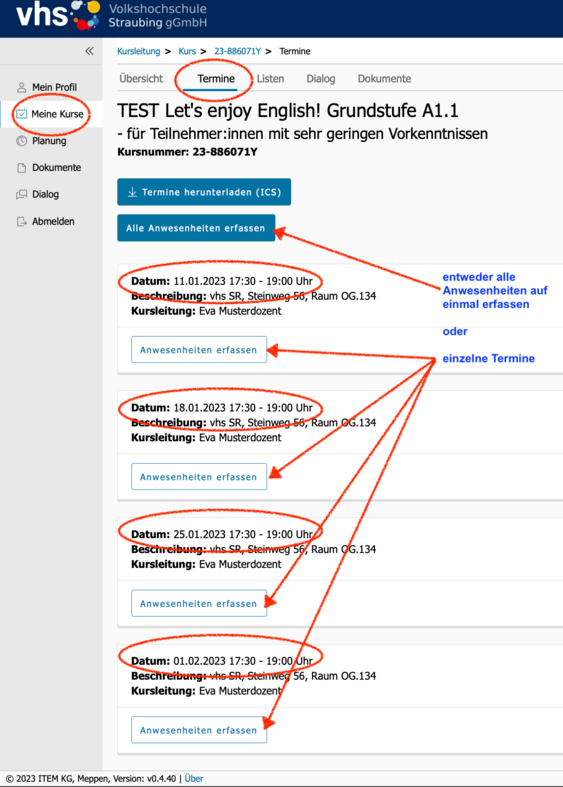Click Alle Anwesenheiten erfassen button
Image resolution: width=563 pixels, height=787 pixels.
(196, 228)
